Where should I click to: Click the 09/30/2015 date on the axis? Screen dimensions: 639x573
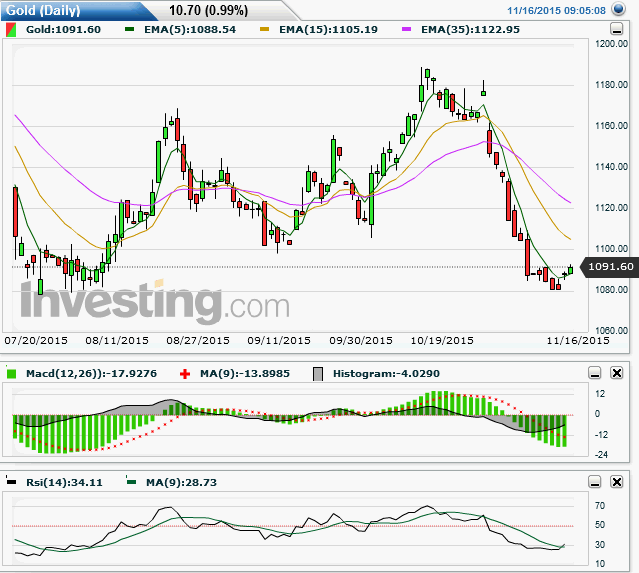click(361, 340)
